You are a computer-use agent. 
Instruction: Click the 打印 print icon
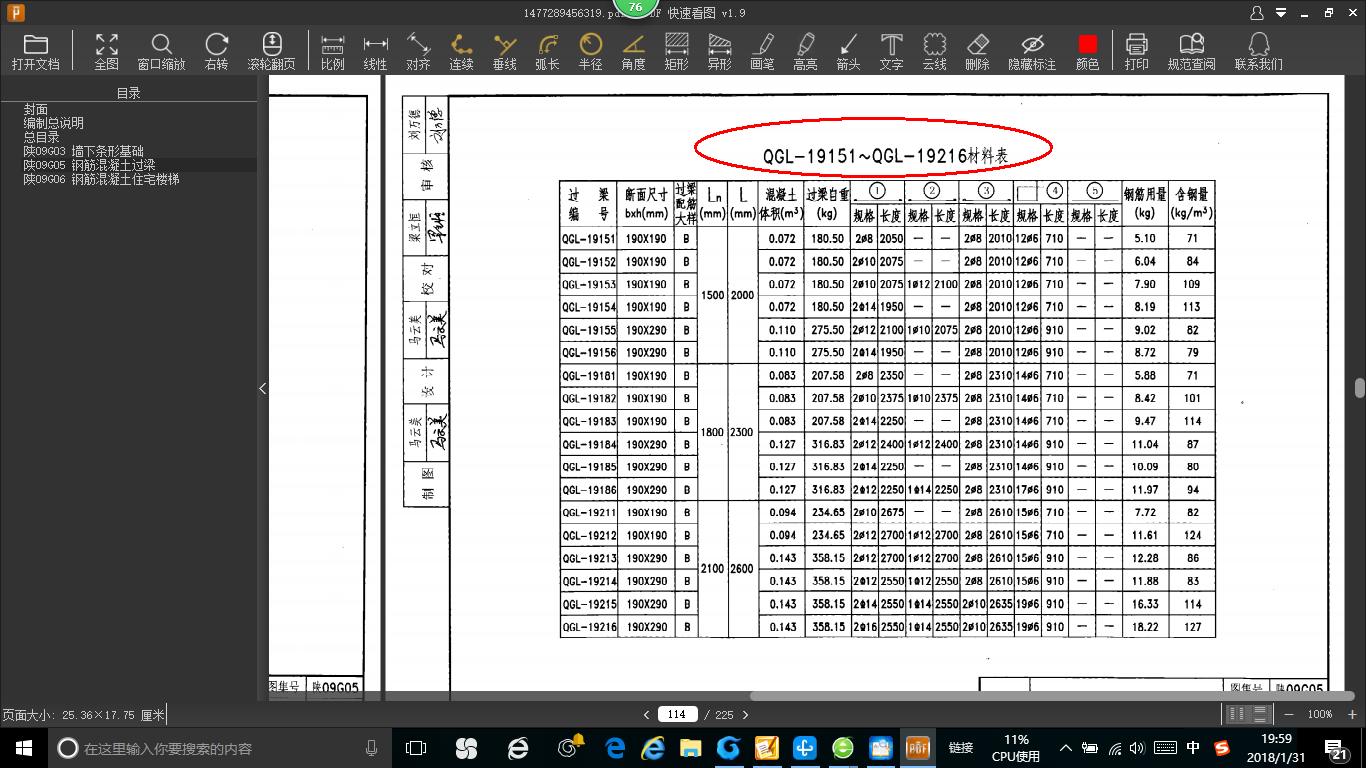click(x=1136, y=52)
